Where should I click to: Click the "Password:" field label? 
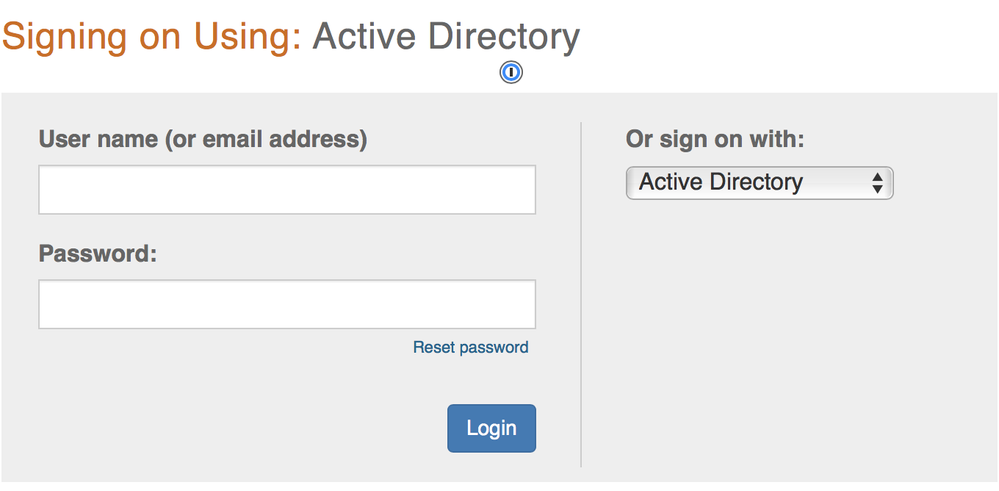tap(98, 253)
